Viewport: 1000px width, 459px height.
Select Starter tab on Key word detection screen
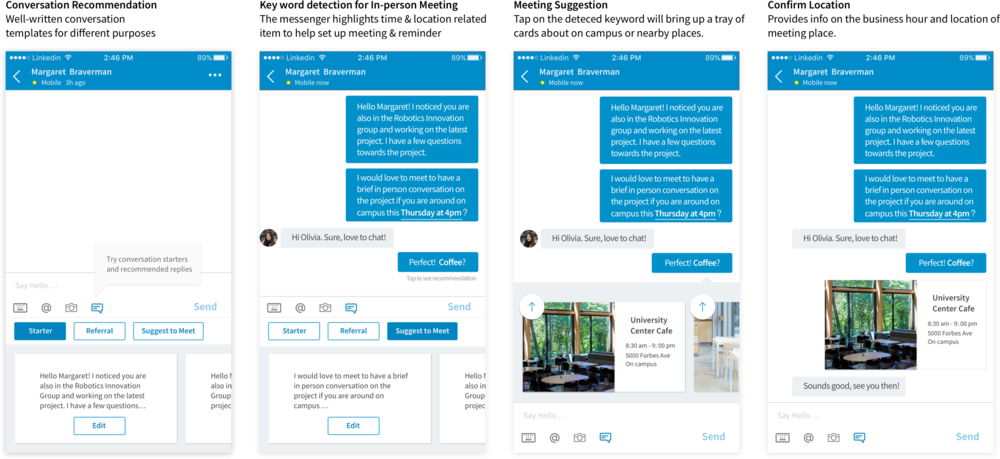point(294,331)
